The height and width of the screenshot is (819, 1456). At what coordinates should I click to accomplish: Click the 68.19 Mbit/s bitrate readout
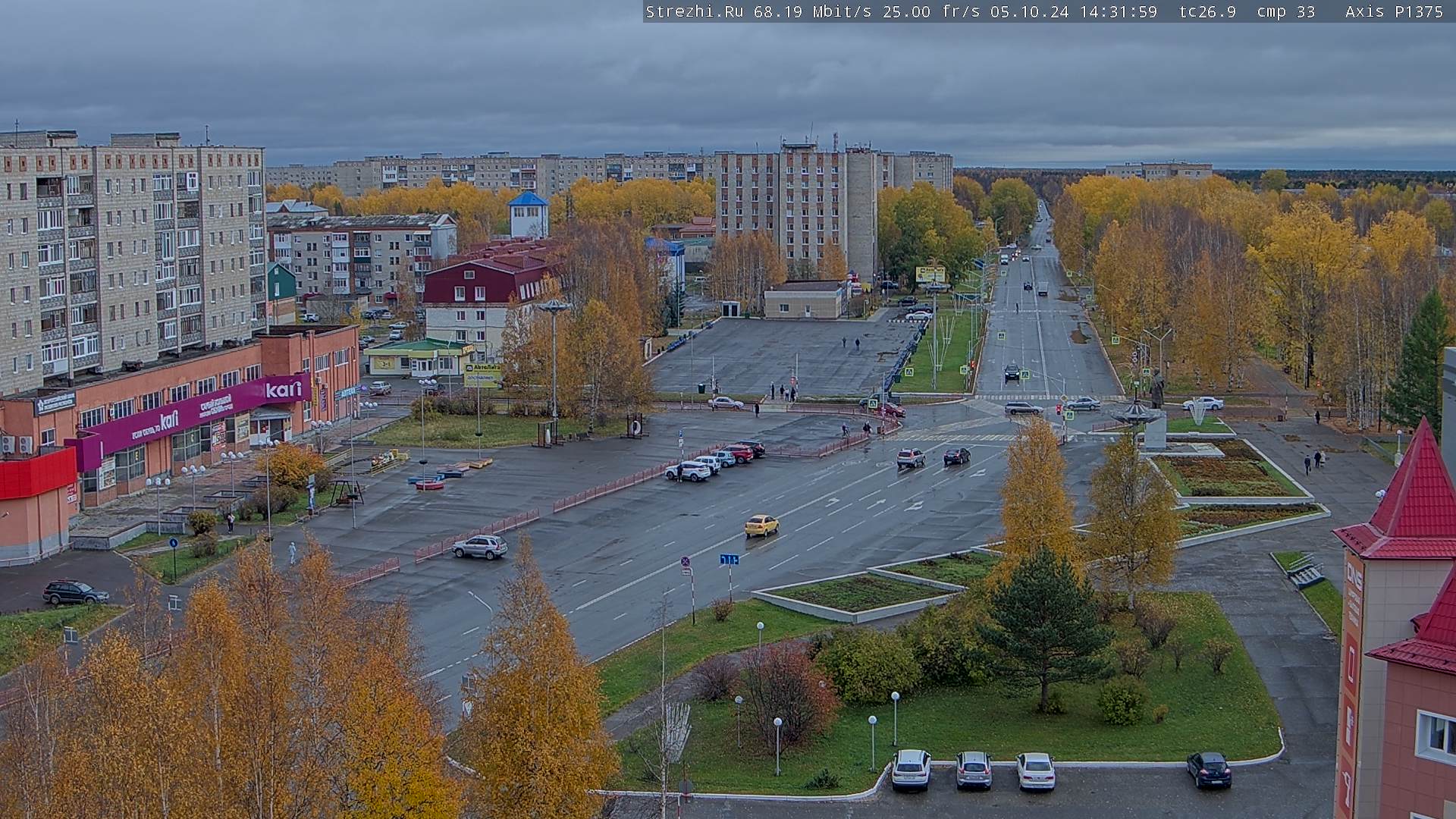[x=813, y=11]
